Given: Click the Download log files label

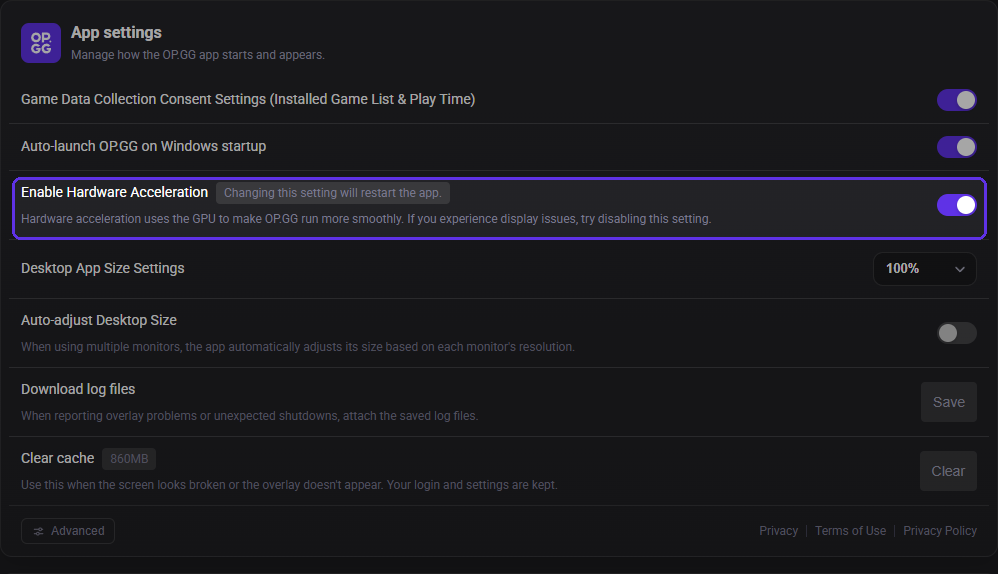Looking at the screenshot, I should pos(78,389).
